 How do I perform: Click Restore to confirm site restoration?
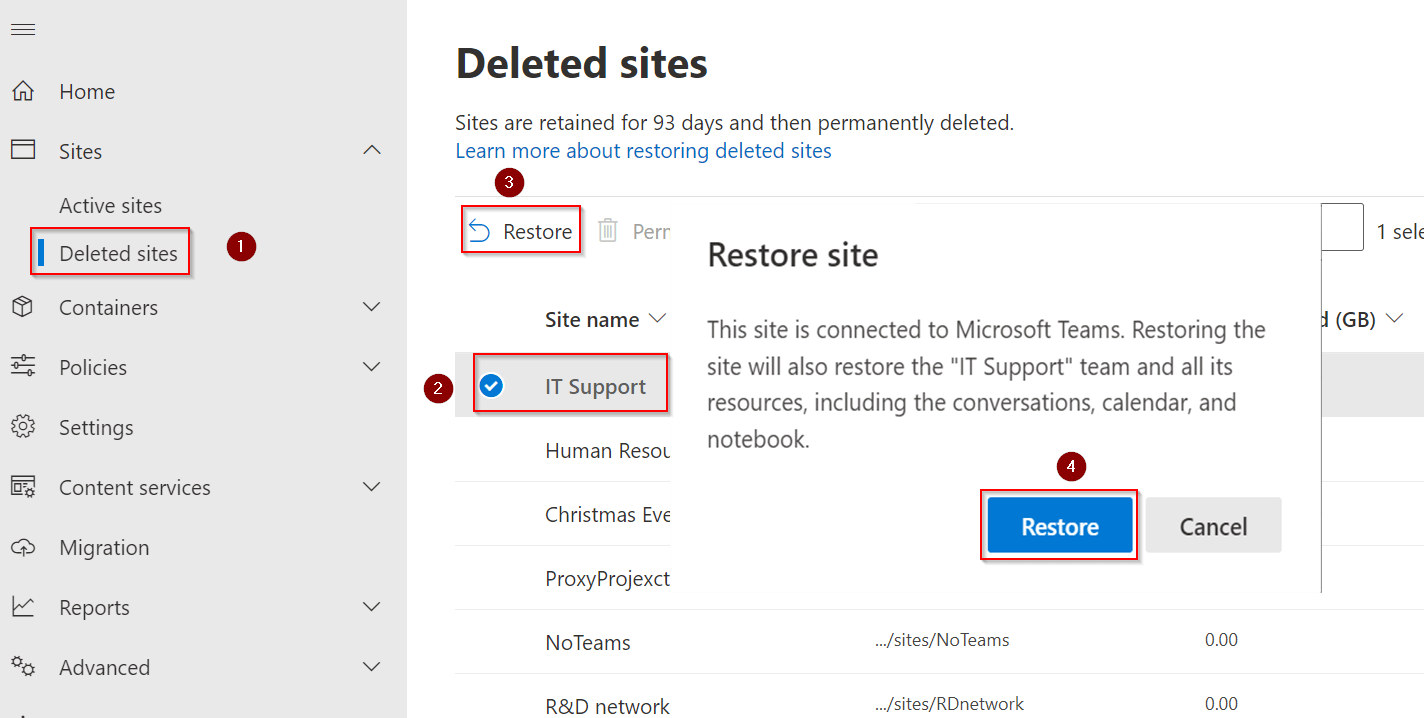pos(1058,525)
